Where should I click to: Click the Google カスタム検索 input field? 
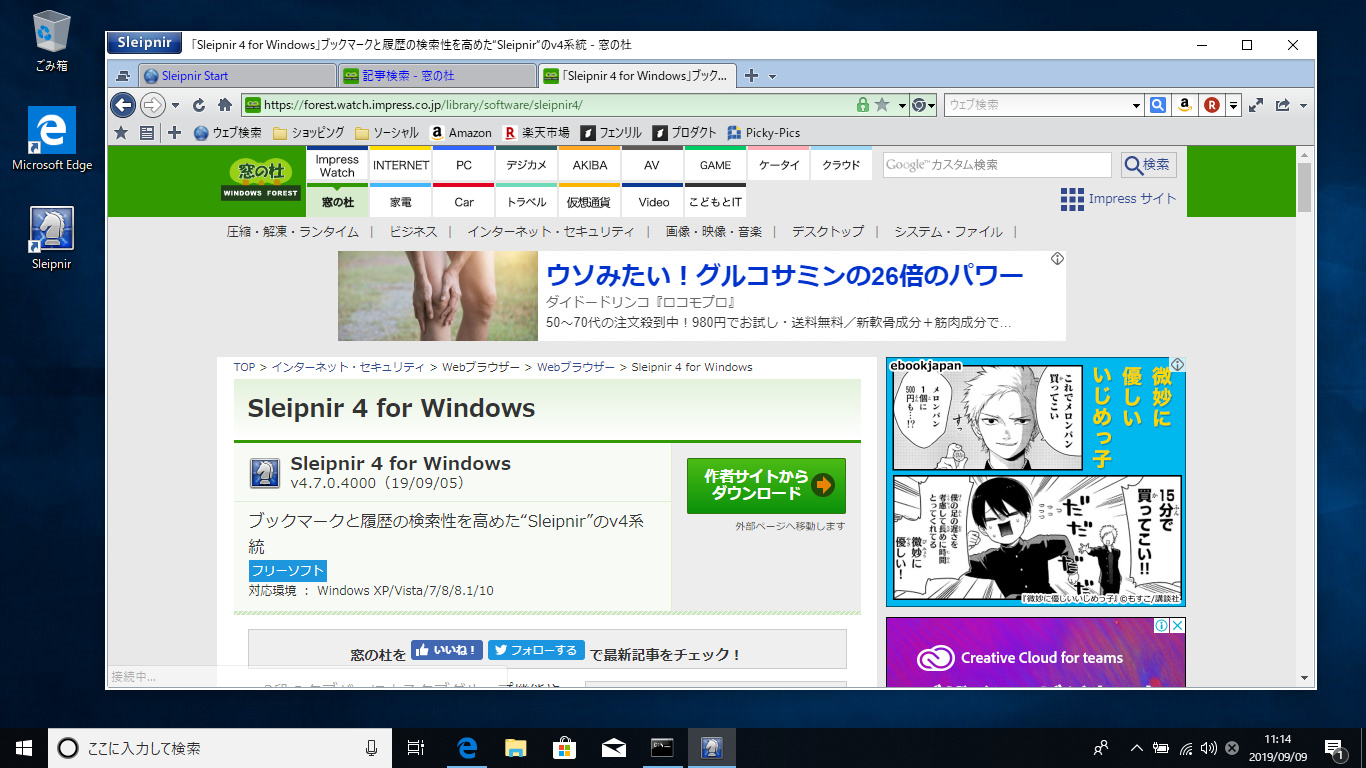tap(997, 165)
